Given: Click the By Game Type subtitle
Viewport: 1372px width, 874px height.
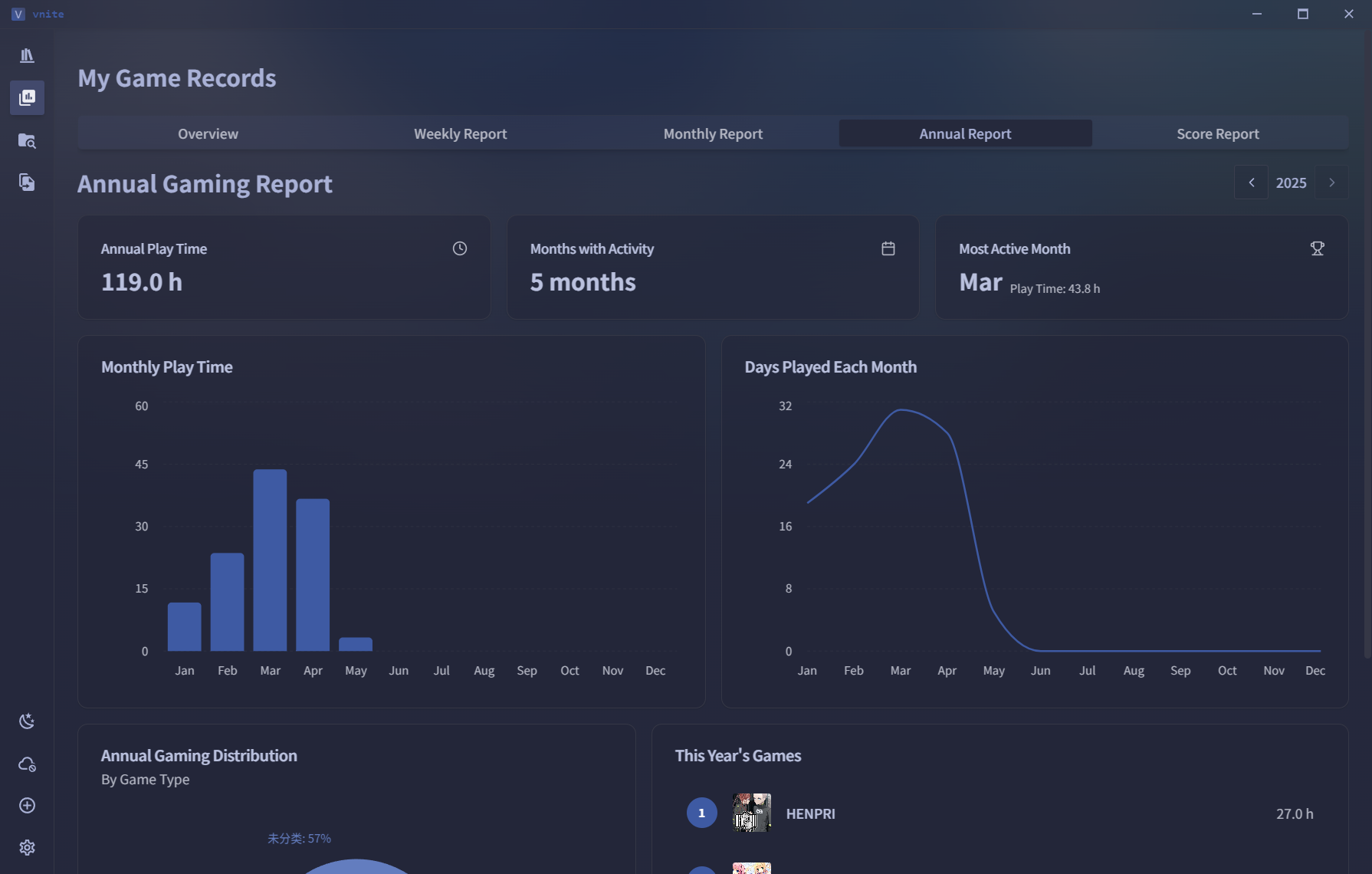Looking at the screenshot, I should tap(145, 779).
